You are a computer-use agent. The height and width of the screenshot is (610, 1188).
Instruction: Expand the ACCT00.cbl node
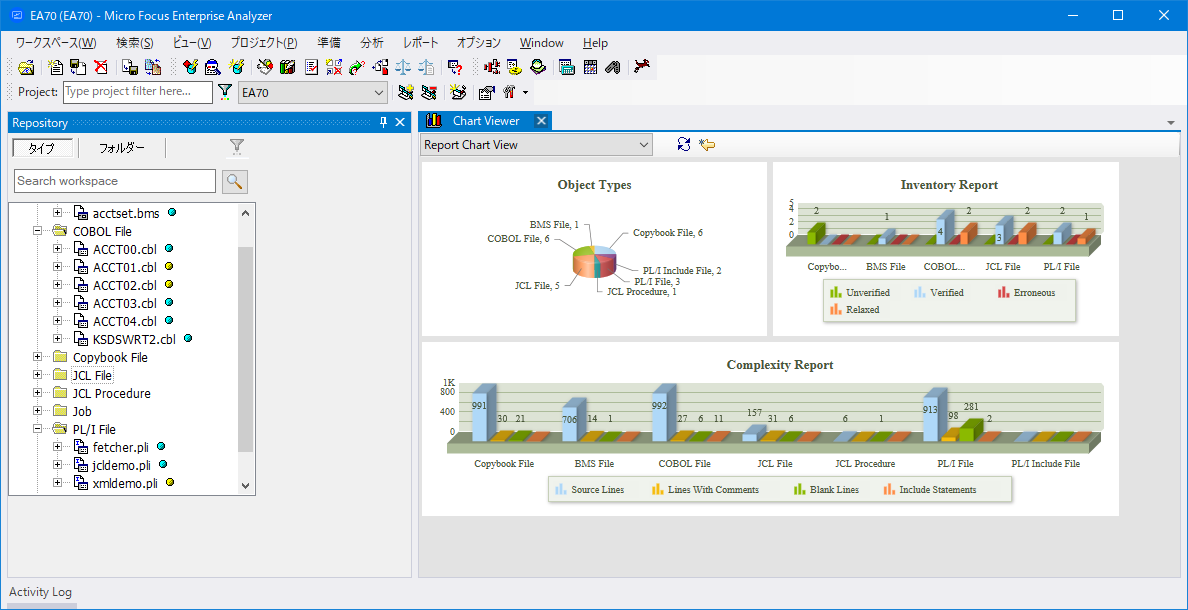57,249
